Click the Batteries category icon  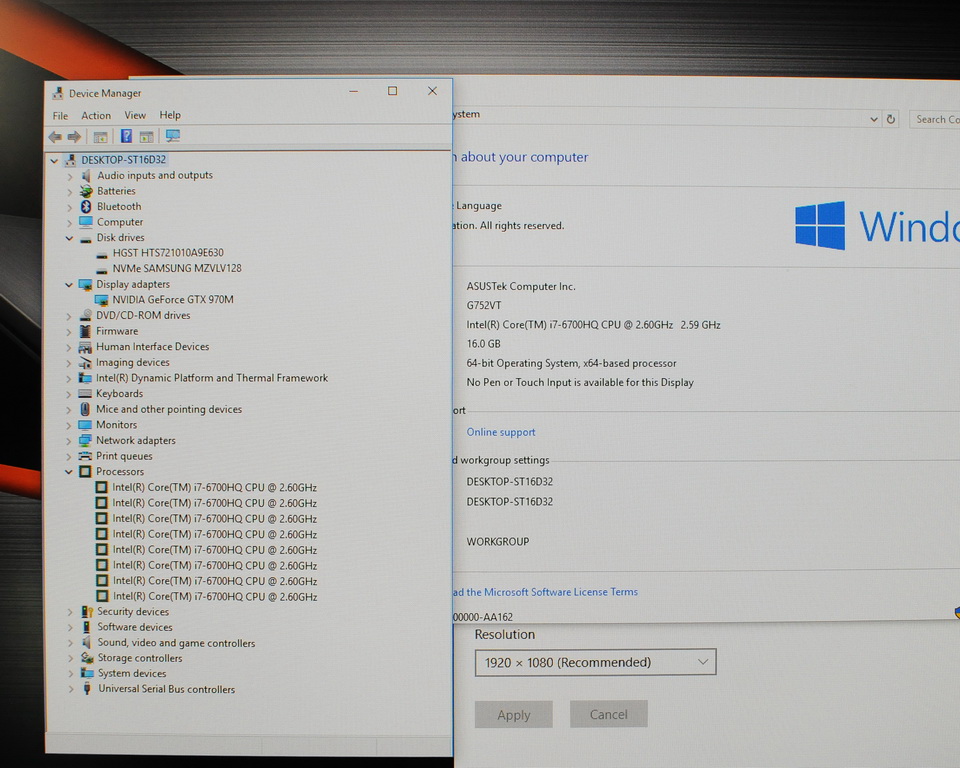pos(86,191)
